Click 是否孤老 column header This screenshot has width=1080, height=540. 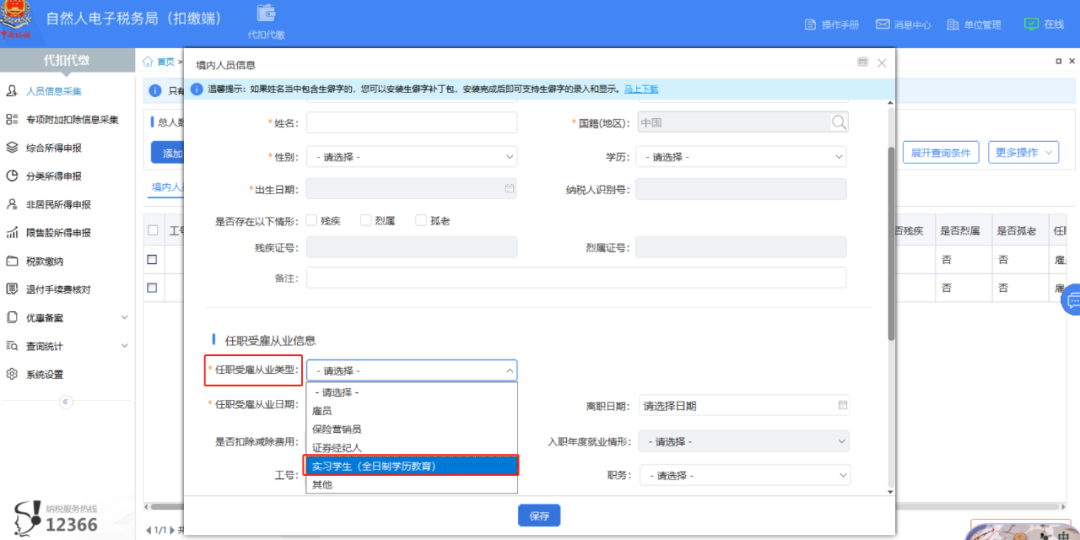pos(1017,231)
